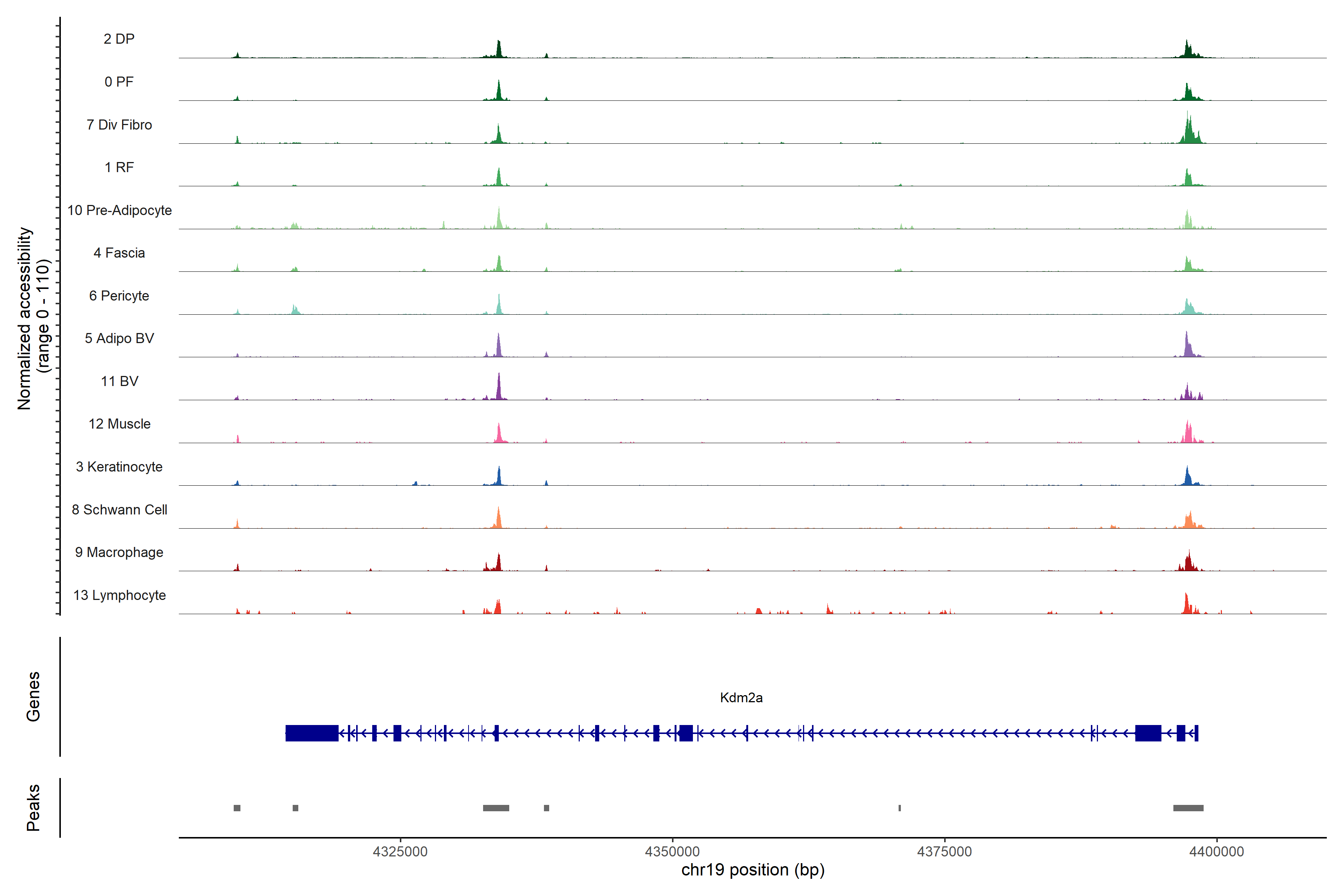The height and width of the screenshot is (896, 1344).
Task: Click the leftmost small gray peak marker
Action: tap(237, 808)
